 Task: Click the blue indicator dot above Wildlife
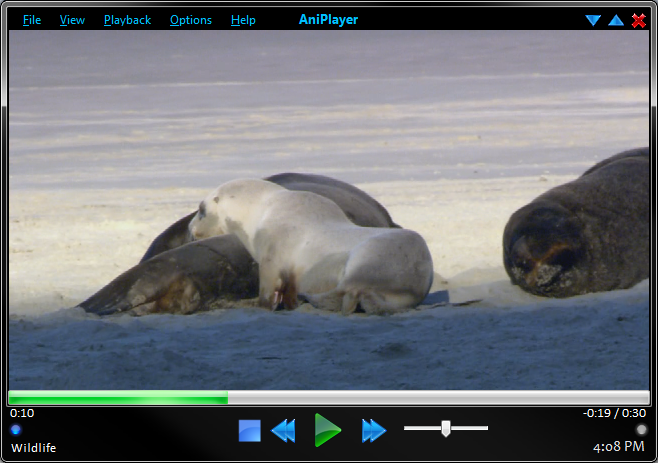click(x=16, y=429)
